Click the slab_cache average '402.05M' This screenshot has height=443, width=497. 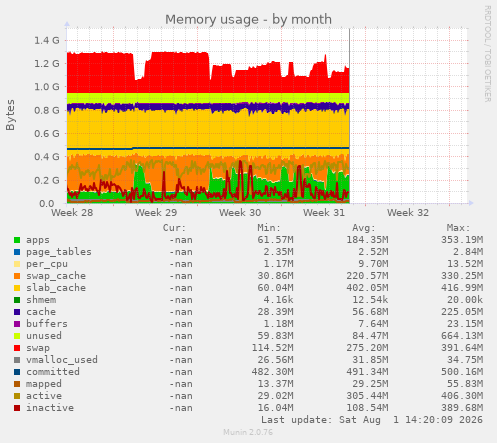coord(367,288)
